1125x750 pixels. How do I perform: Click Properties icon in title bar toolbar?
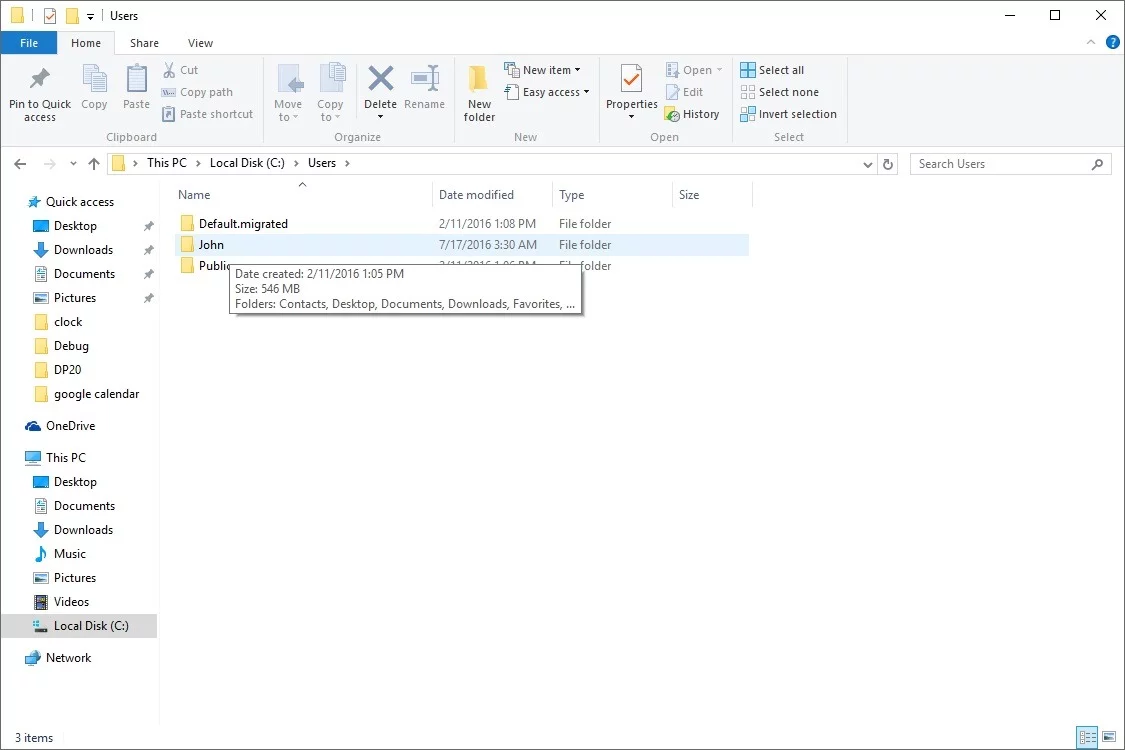point(50,15)
